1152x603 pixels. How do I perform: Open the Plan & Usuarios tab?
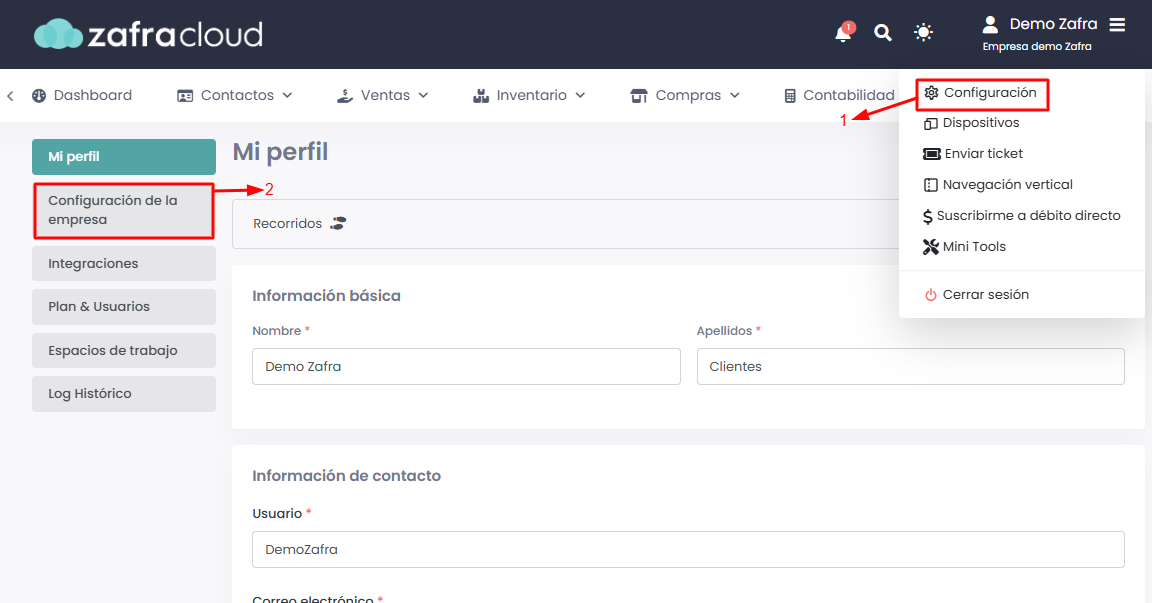tap(123, 306)
